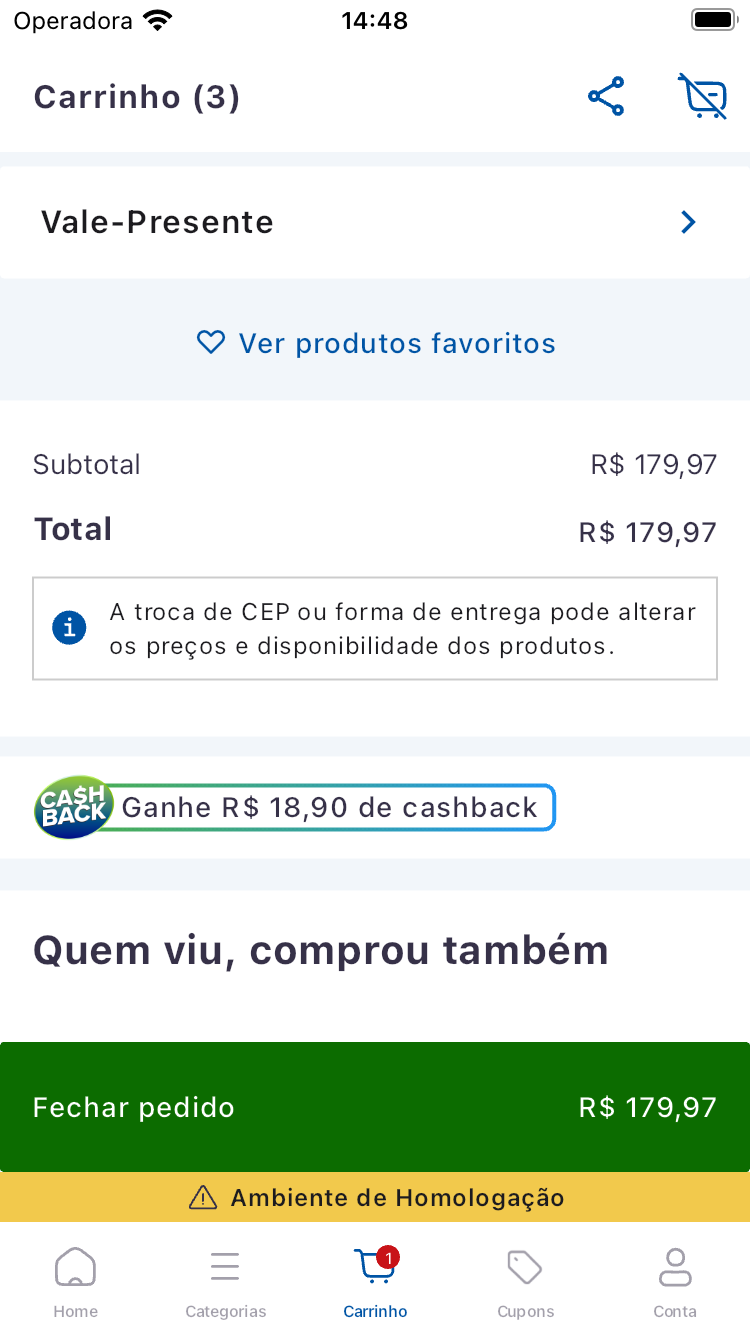Tap the Ambiente de Homologação banner
The image size is (750, 1334).
(397, 1197)
